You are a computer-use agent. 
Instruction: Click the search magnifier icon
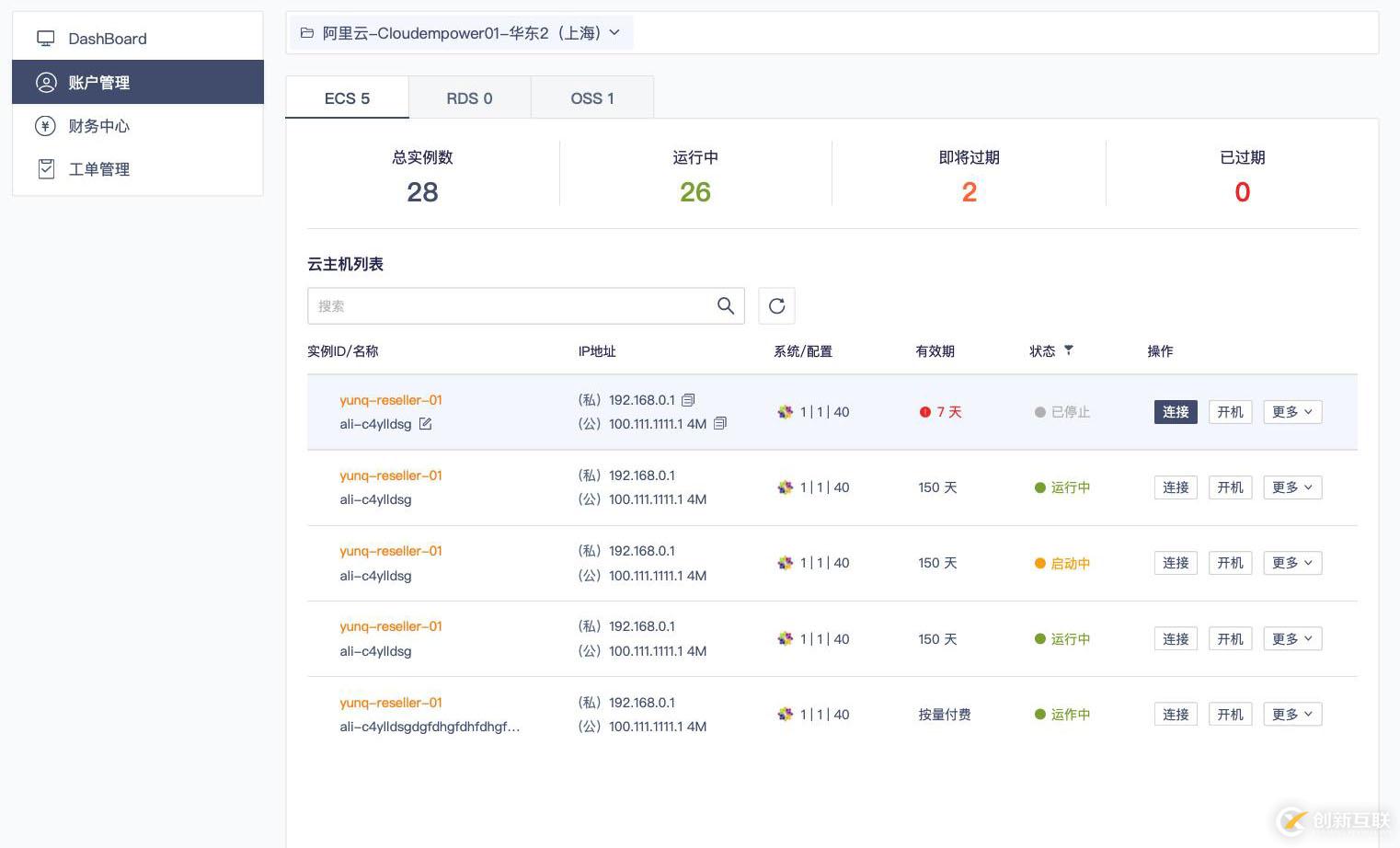(x=726, y=305)
